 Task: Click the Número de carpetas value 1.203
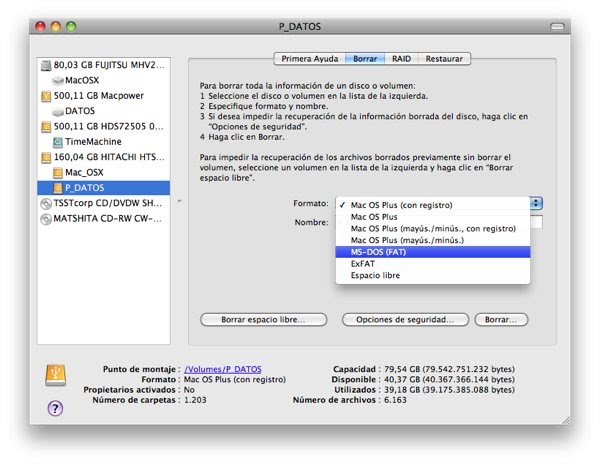pos(195,400)
